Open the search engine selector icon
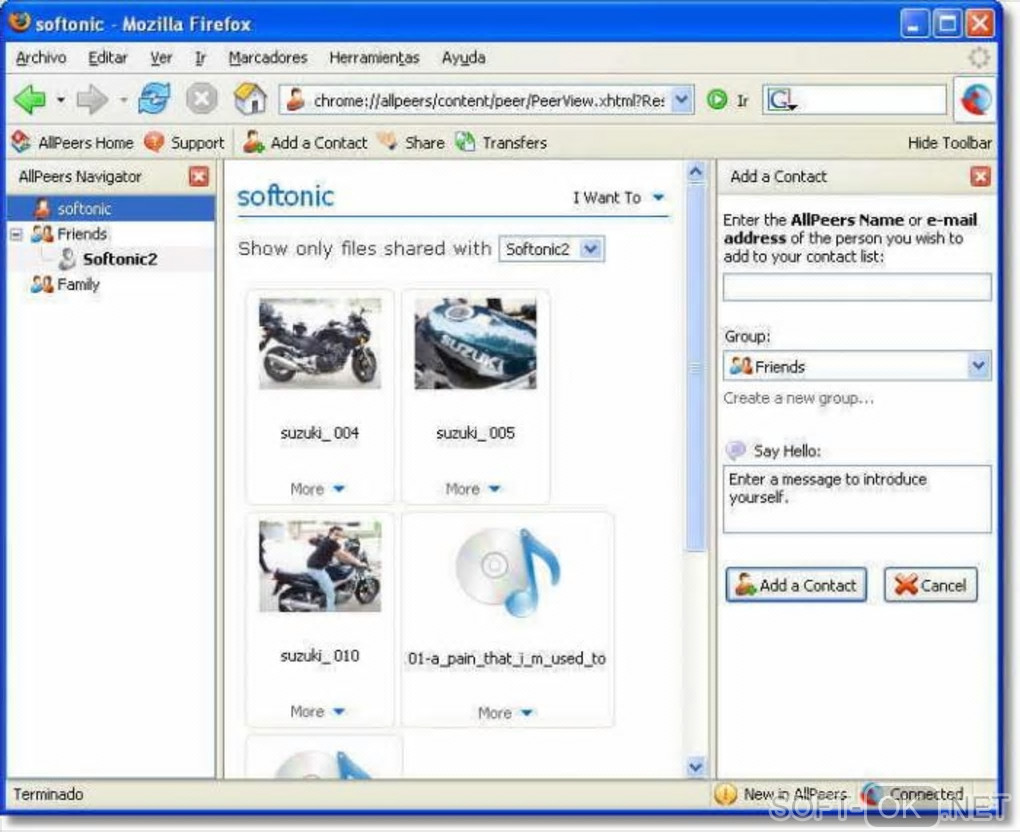This screenshot has height=832, width=1020. point(781,100)
